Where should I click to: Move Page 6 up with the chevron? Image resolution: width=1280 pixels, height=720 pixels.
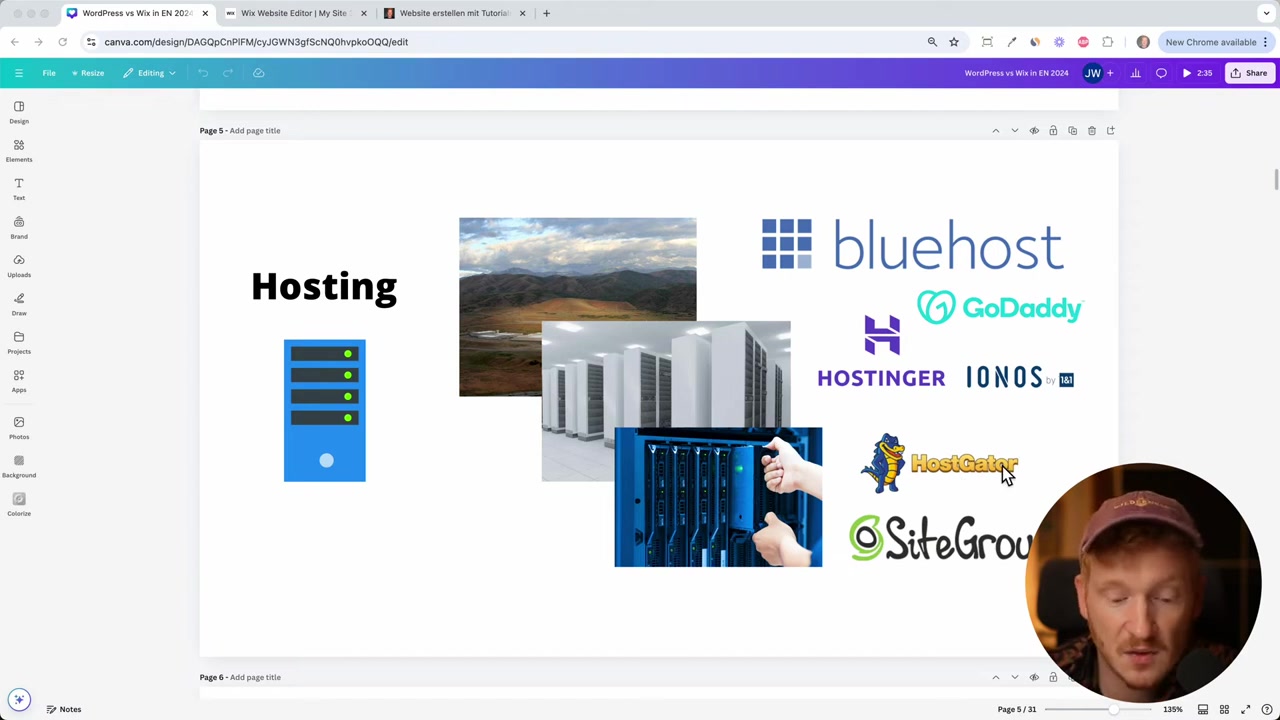pyautogui.click(x=995, y=678)
